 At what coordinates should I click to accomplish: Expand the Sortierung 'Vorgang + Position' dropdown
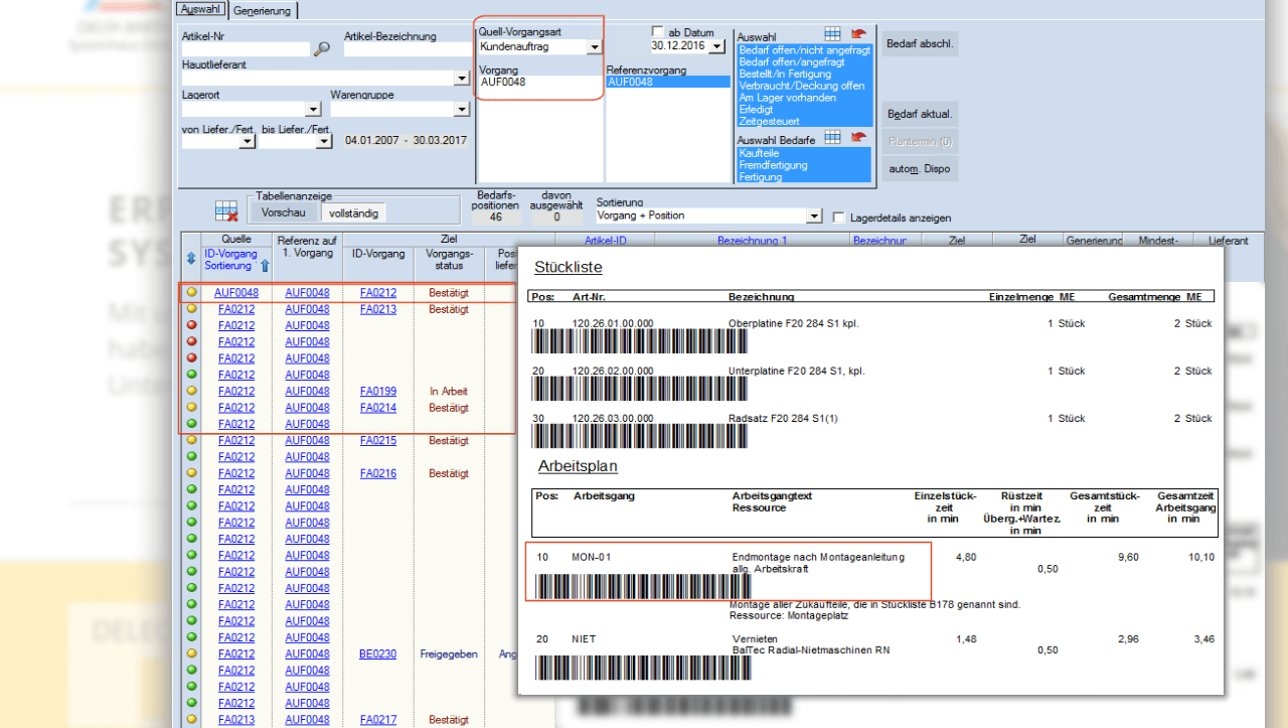tap(814, 216)
